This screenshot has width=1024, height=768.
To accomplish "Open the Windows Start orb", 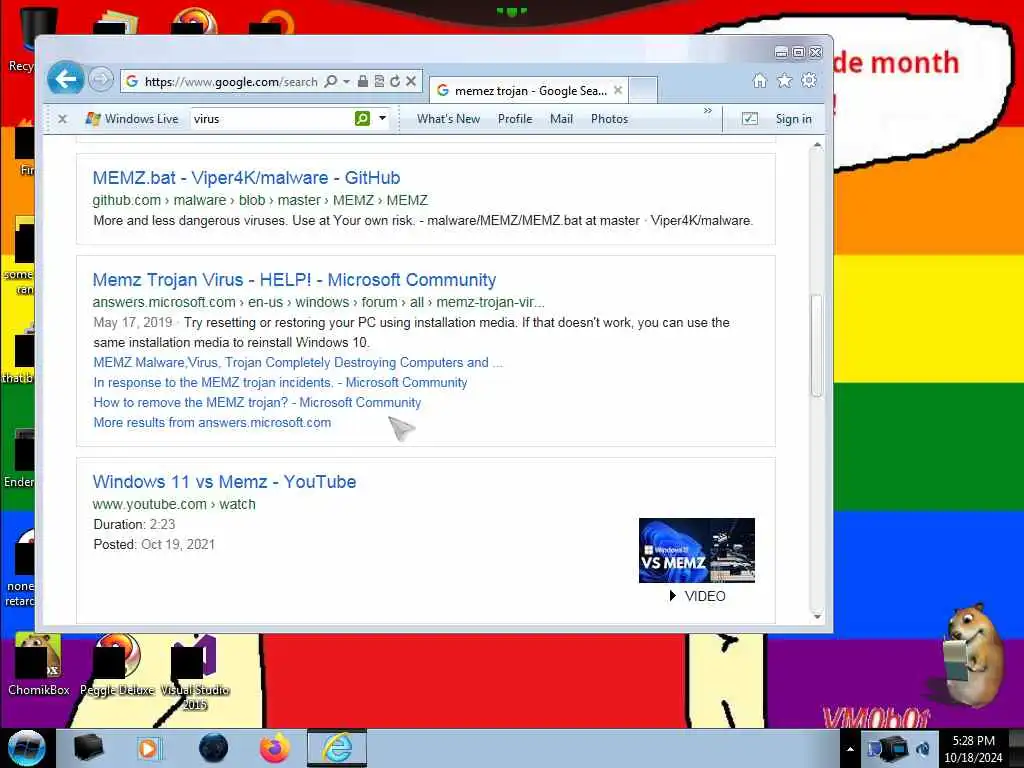I will 26,748.
